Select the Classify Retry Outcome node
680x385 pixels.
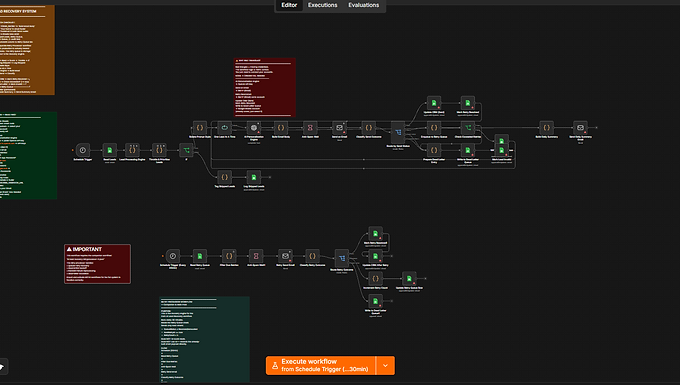tap(312, 256)
